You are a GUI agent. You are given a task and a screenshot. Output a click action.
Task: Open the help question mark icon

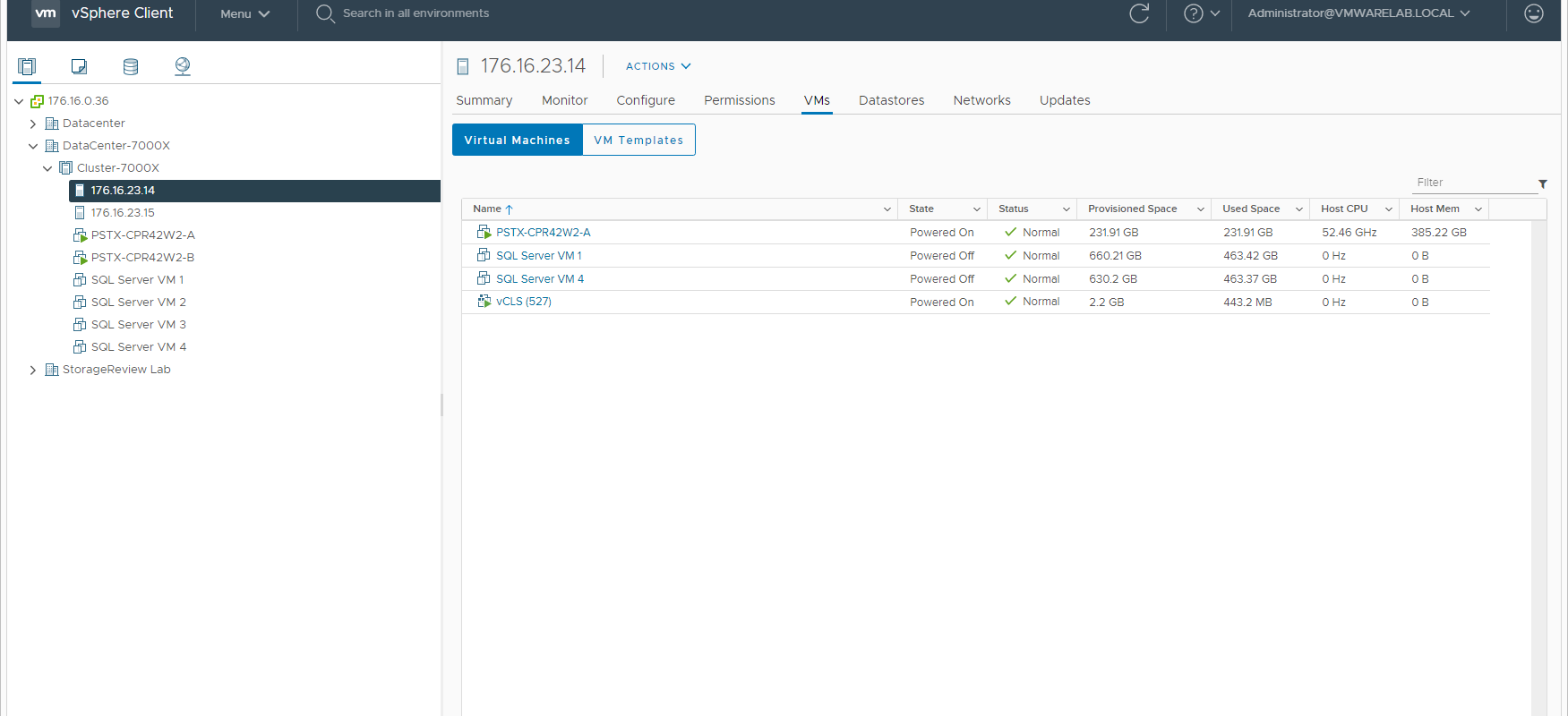pos(1193,13)
